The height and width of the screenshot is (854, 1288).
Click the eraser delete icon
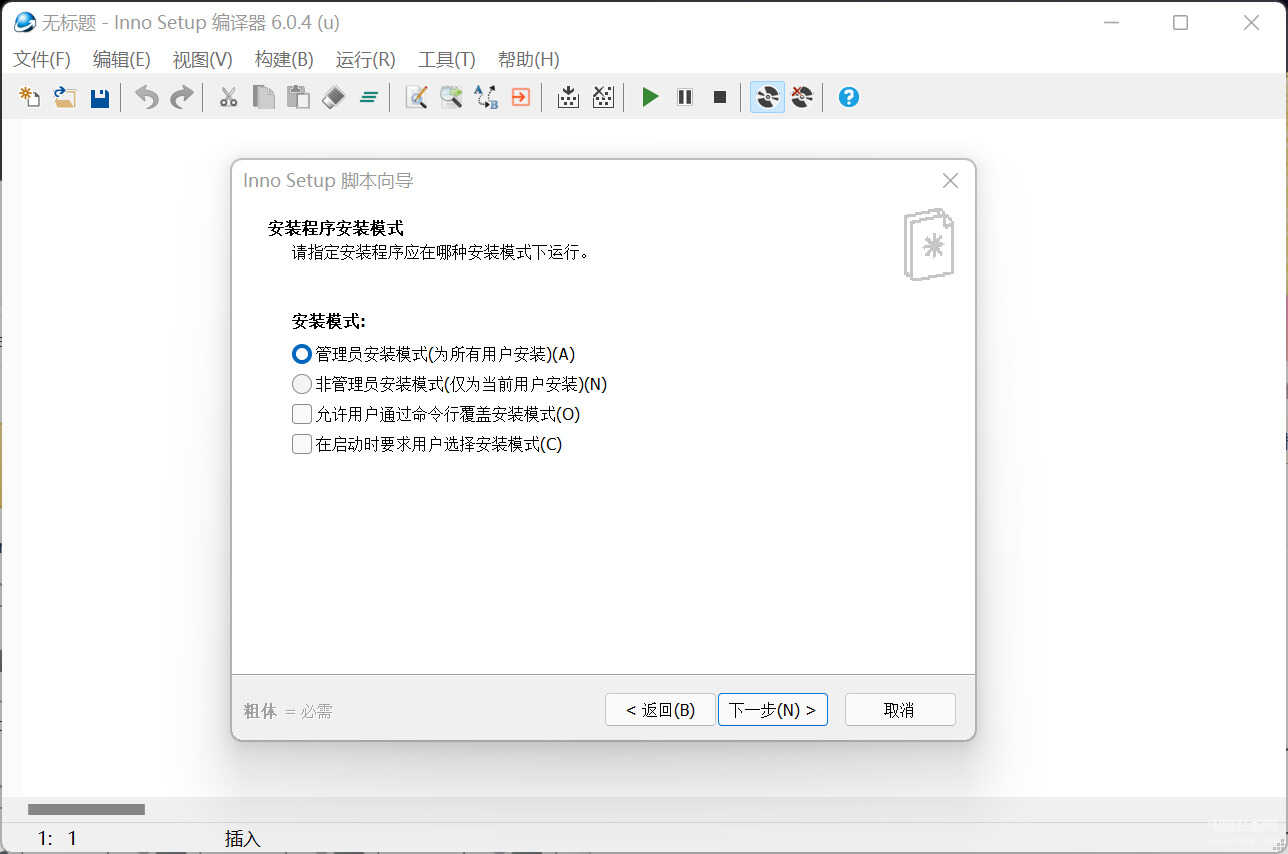(334, 97)
